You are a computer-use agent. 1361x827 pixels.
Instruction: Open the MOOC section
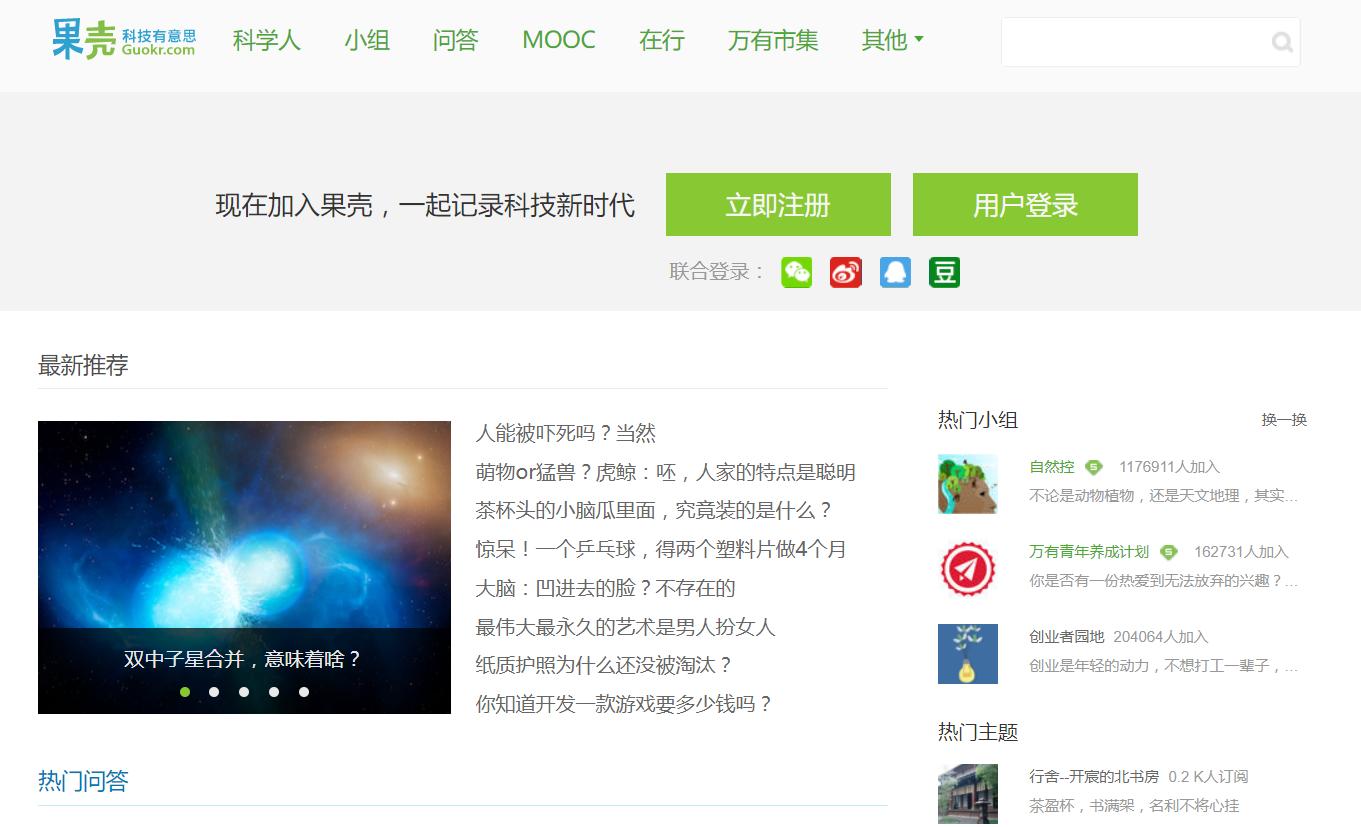tap(559, 40)
